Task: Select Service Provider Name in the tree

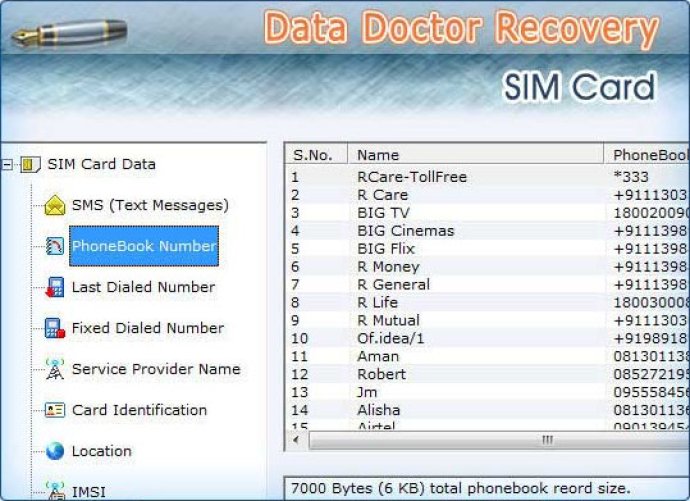Action: click(156, 369)
